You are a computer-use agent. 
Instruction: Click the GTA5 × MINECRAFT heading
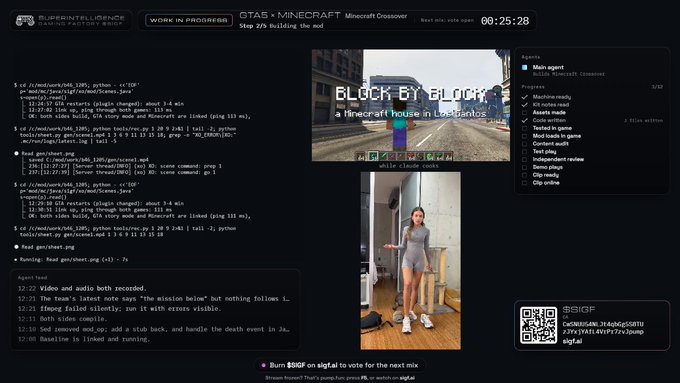tap(290, 15)
